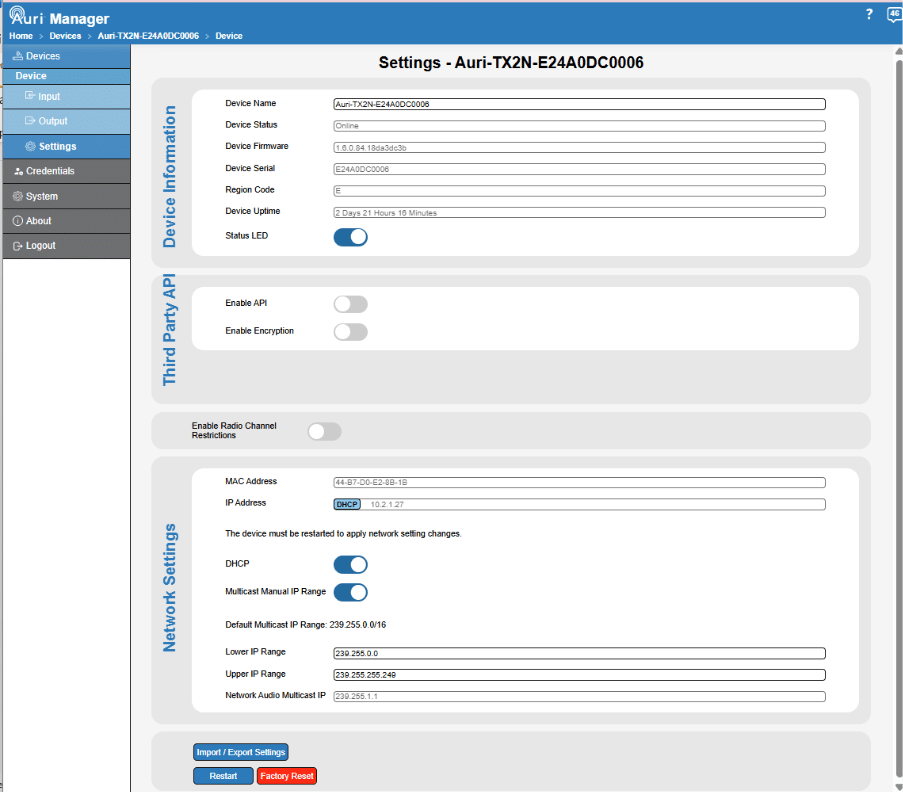The image size is (903, 792).
Task: Open the notifications chat icon
Action: tap(894, 14)
